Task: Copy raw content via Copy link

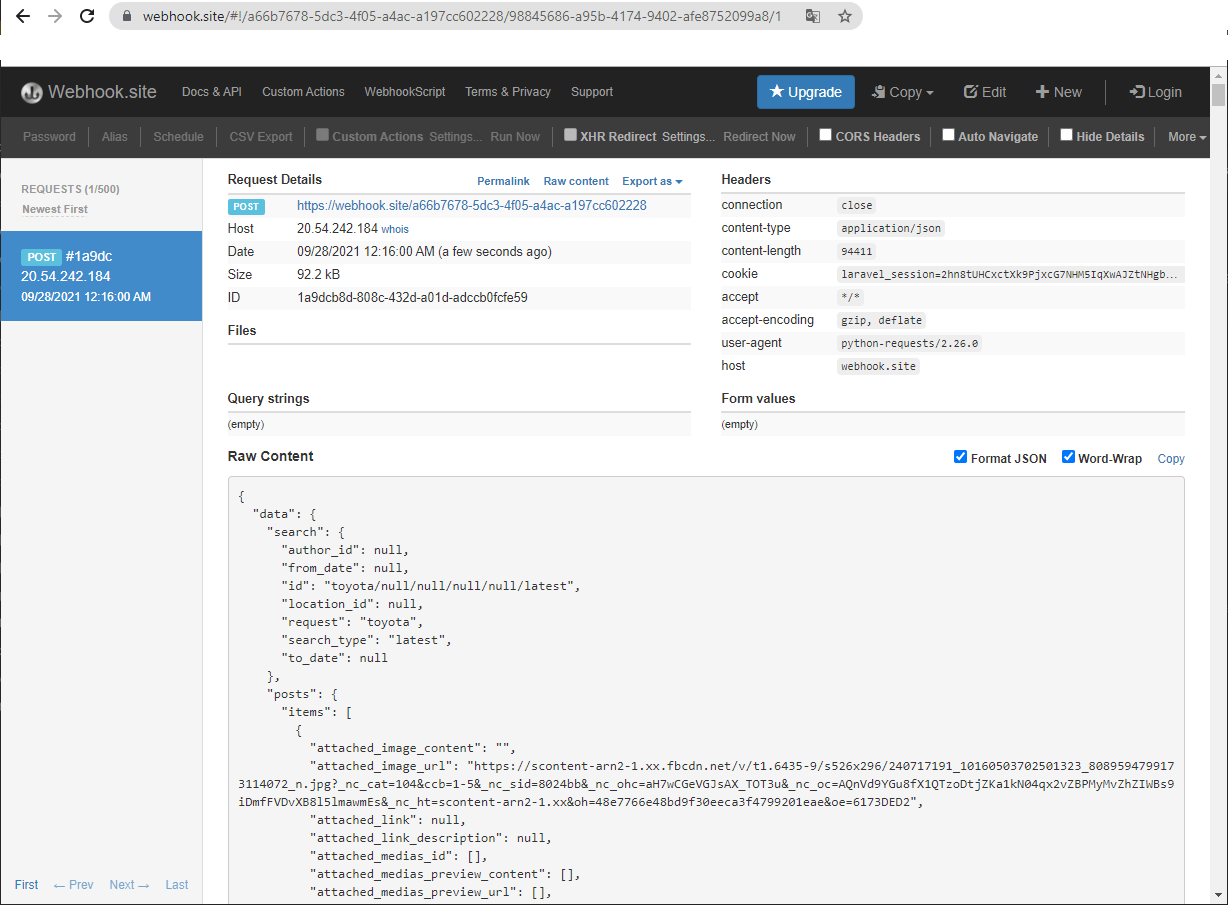Action: click(x=1171, y=459)
